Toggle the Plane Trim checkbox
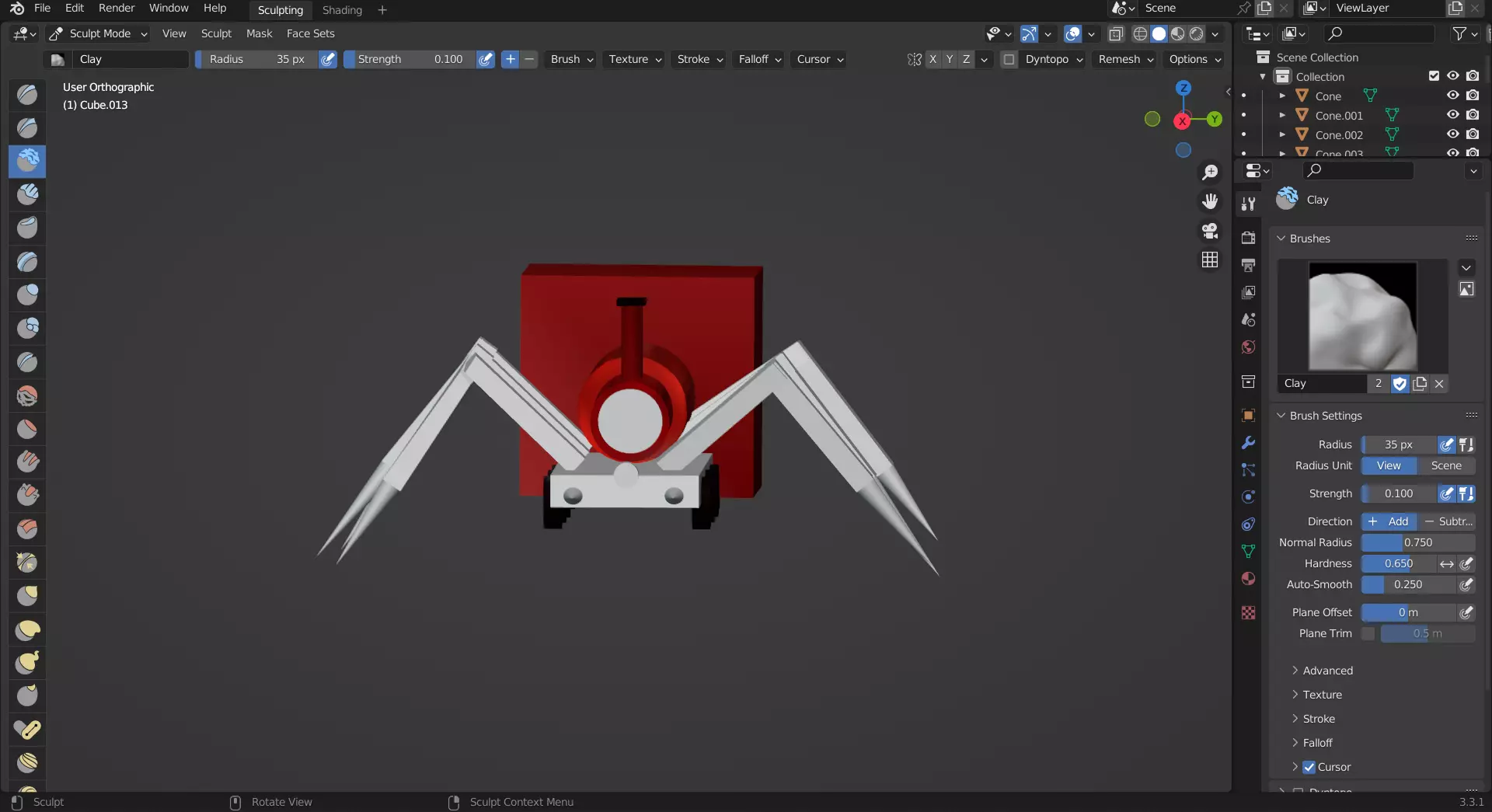The width and height of the screenshot is (1492, 812). [x=1368, y=634]
